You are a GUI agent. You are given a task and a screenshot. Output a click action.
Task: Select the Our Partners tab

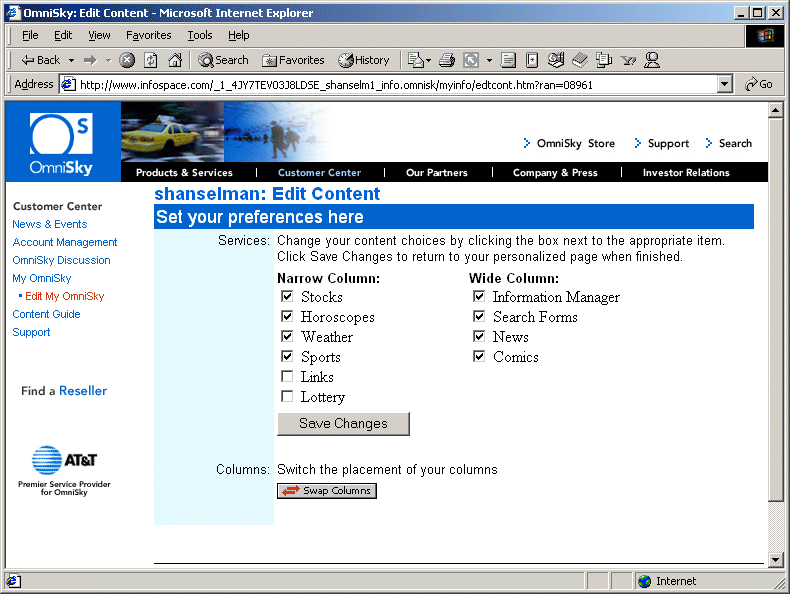tap(437, 173)
